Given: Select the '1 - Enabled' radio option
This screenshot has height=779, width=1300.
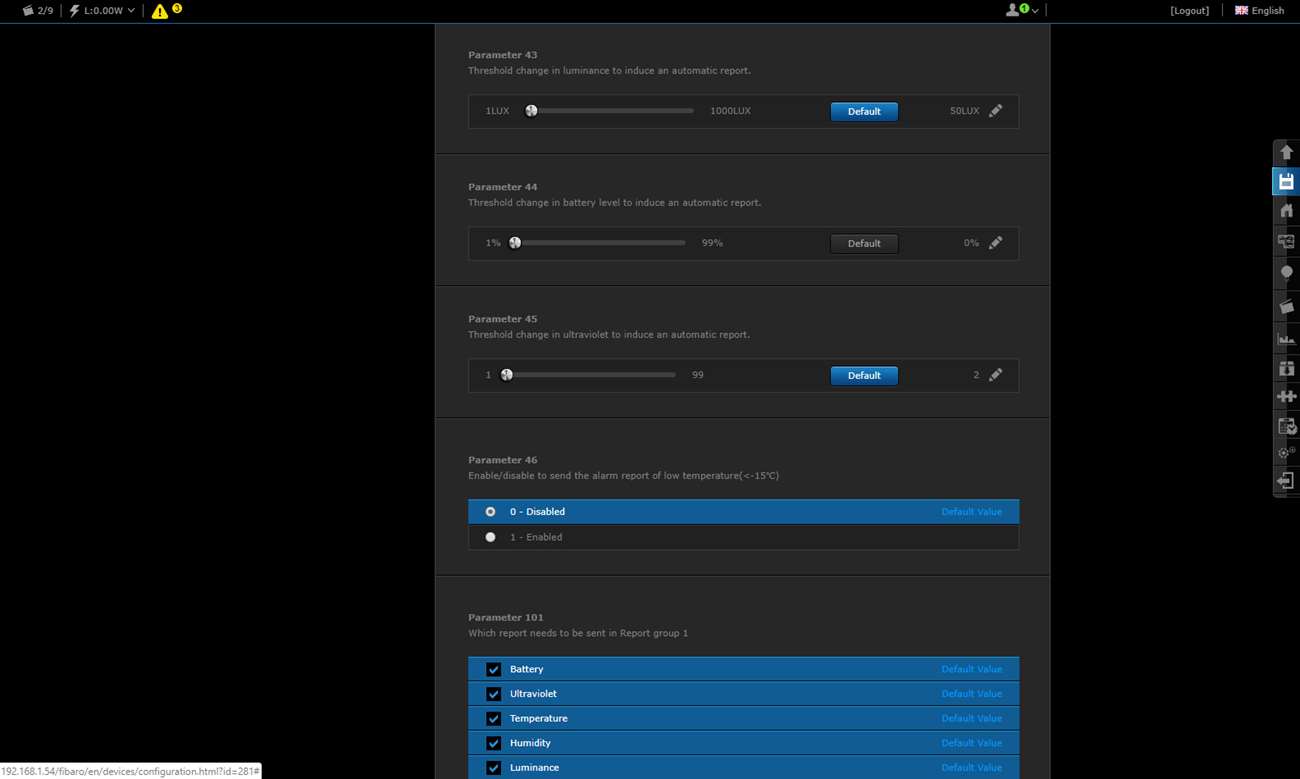Looking at the screenshot, I should pos(490,537).
